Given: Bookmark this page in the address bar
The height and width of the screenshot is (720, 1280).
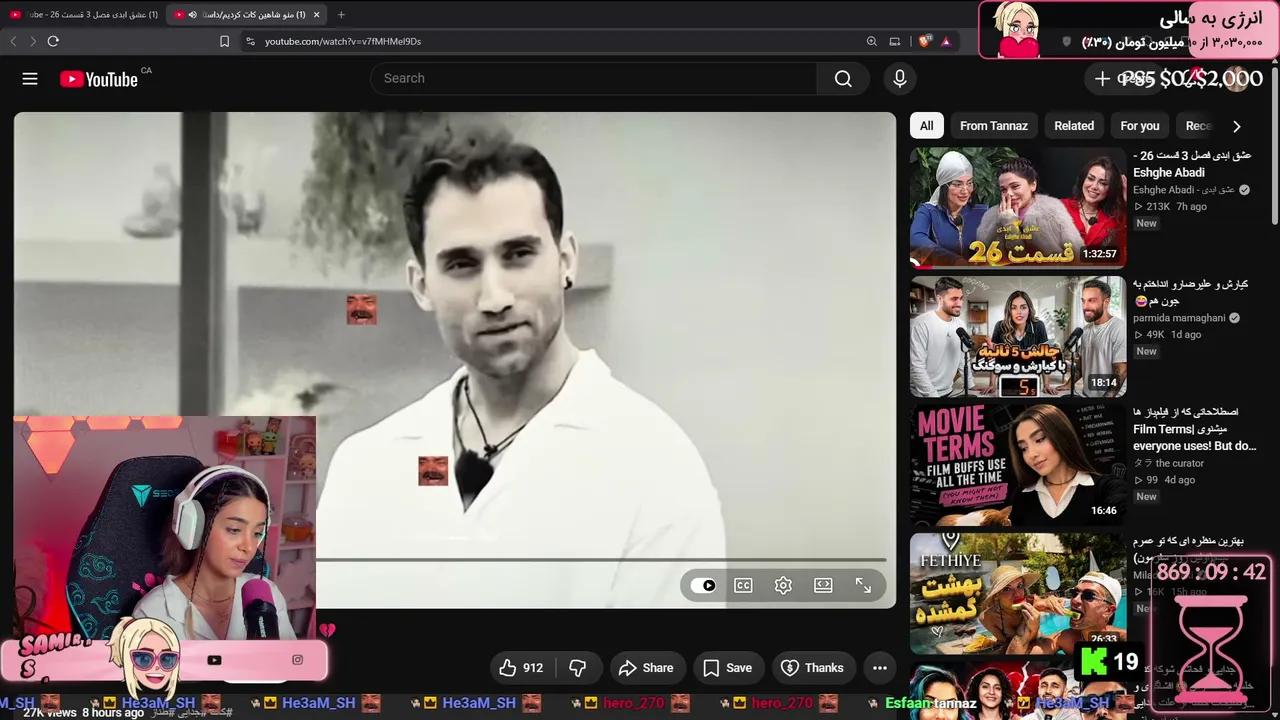Looking at the screenshot, I should coord(224,41).
